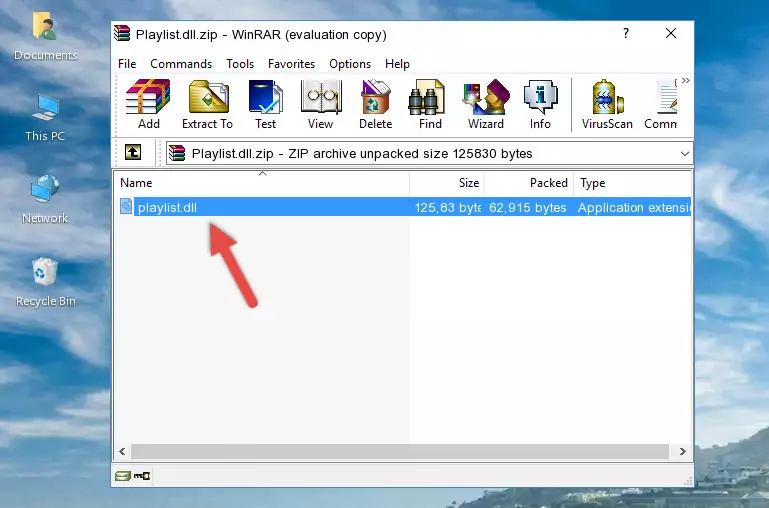
Task: Select the playlist.dll file name
Action: tap(167, 207)
